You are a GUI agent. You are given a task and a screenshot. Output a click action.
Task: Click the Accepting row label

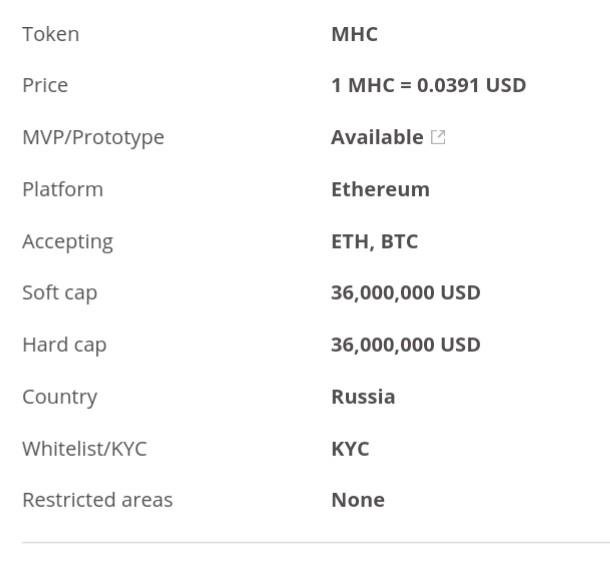[x=67, y=241]
